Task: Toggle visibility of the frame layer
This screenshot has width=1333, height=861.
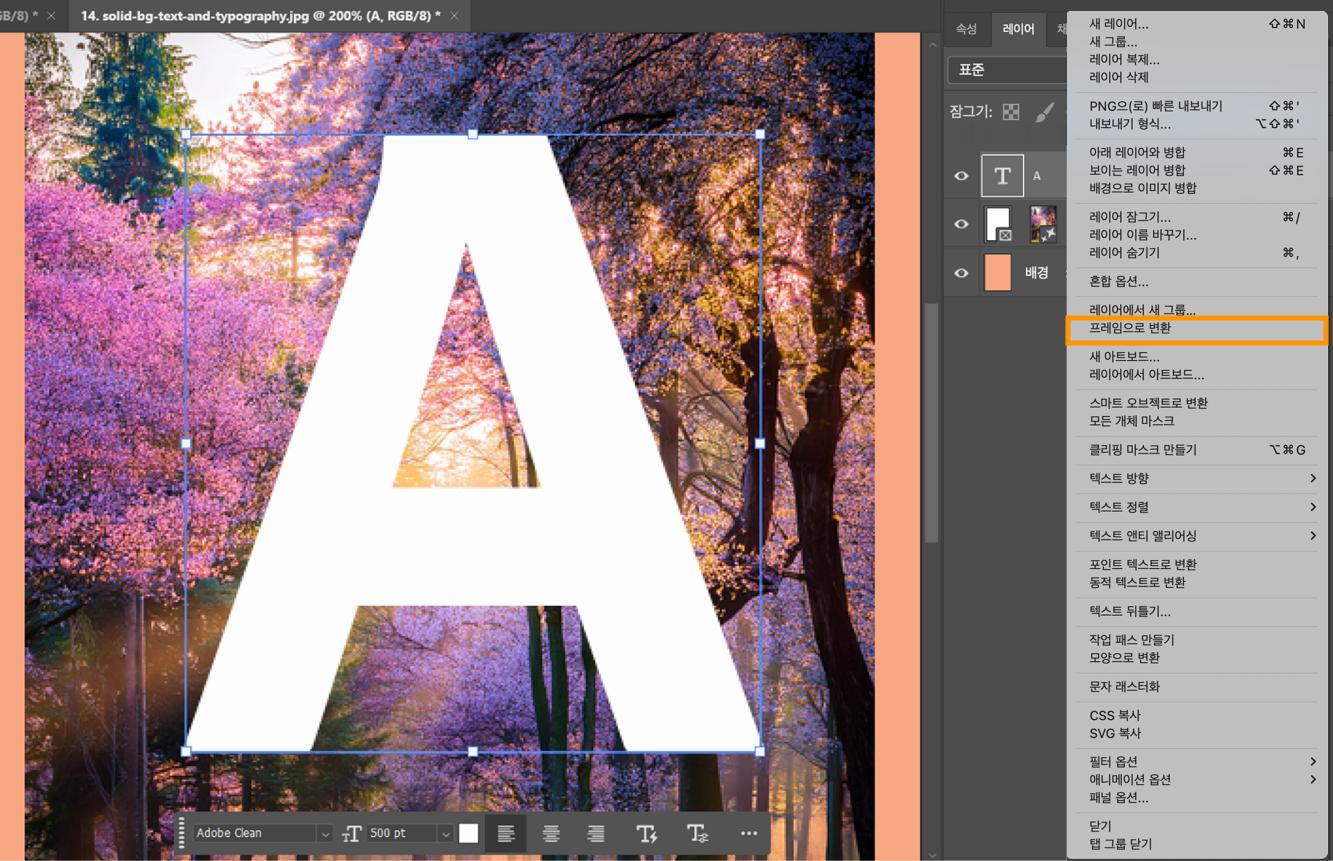Action: point(961,224)
